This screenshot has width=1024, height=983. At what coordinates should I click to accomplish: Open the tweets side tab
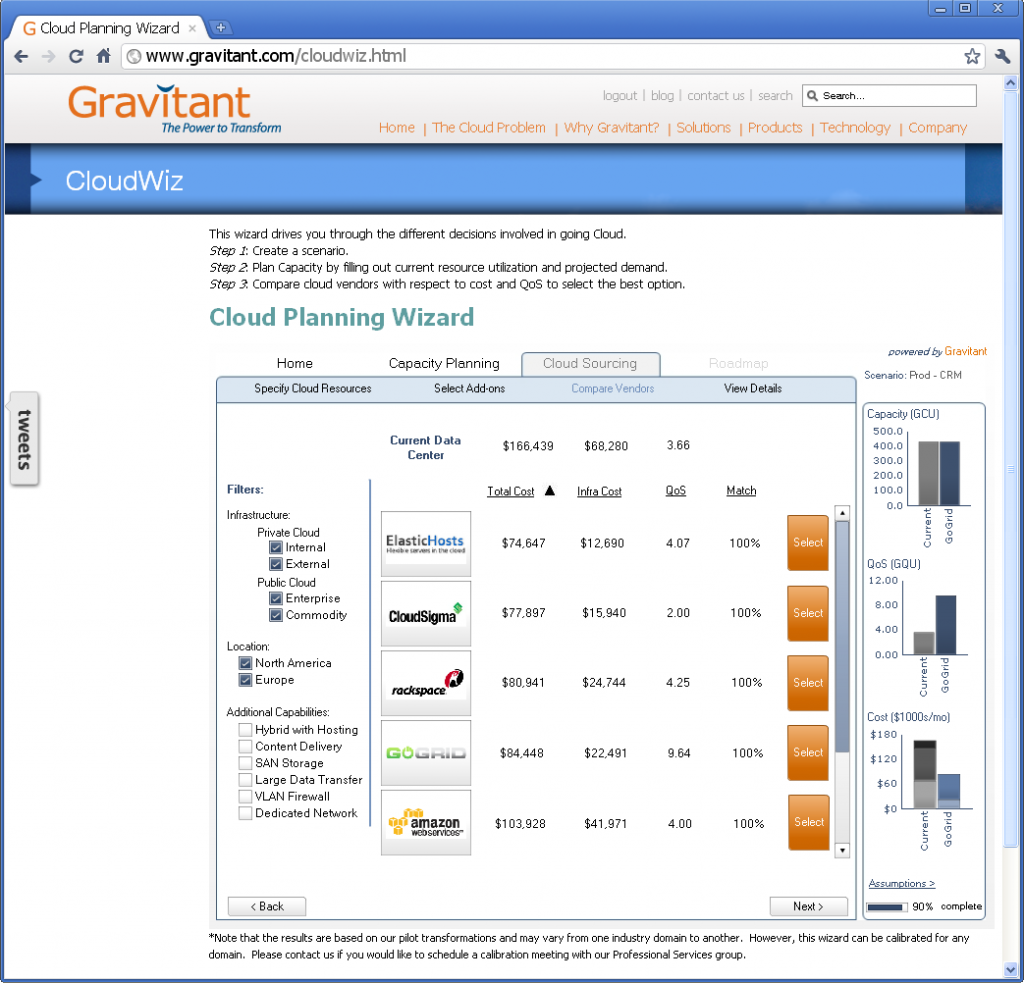point(24,439)
